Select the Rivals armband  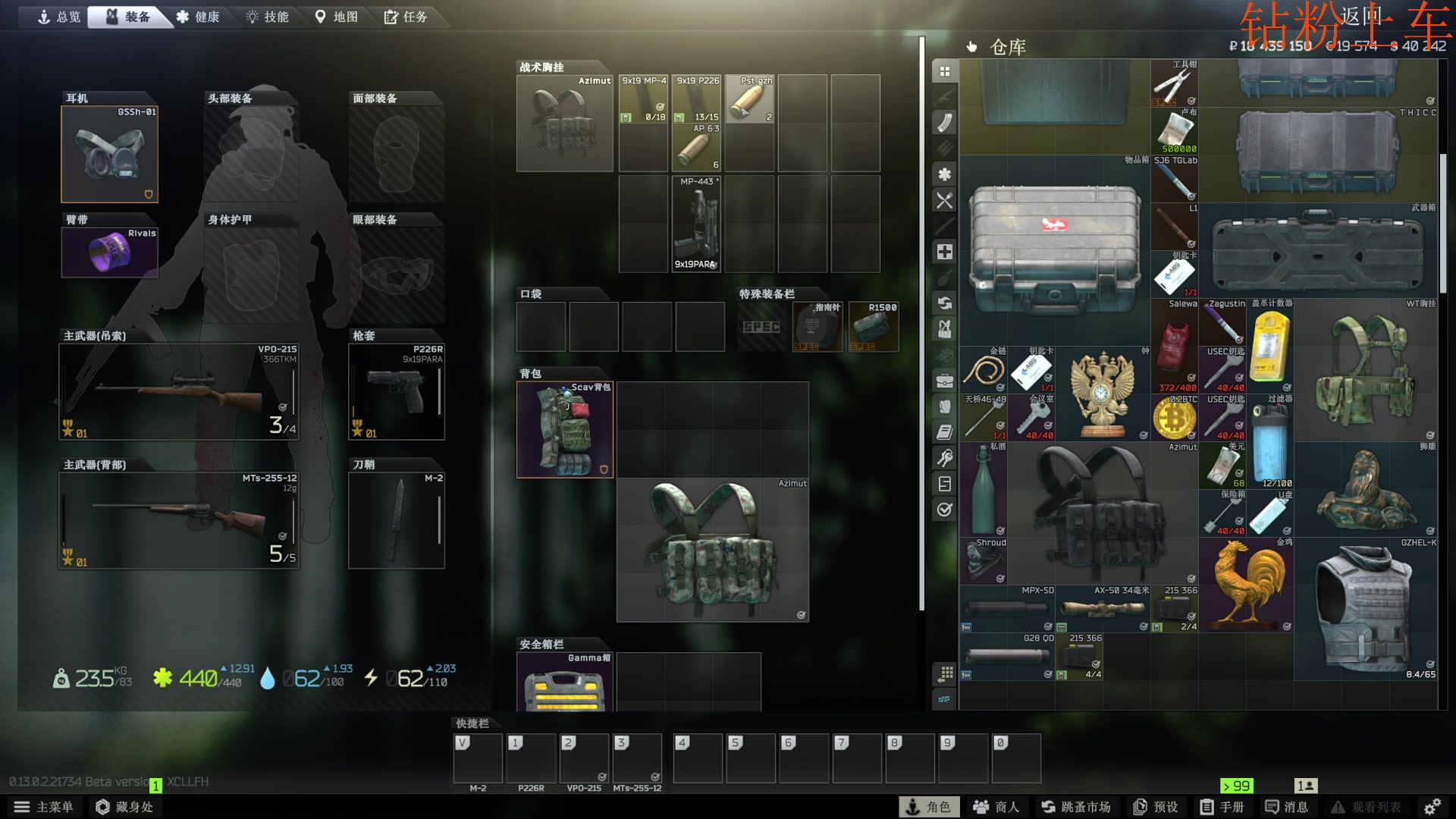click(110, 253)
